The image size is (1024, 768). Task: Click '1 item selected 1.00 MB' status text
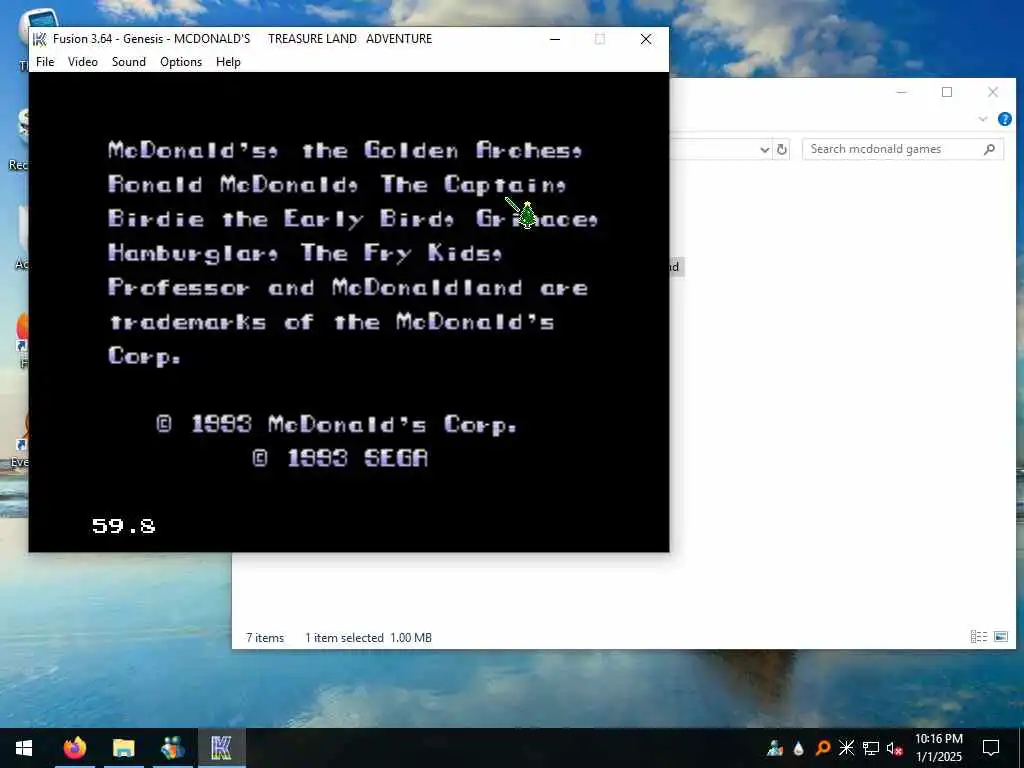click(x=368, y=638)
